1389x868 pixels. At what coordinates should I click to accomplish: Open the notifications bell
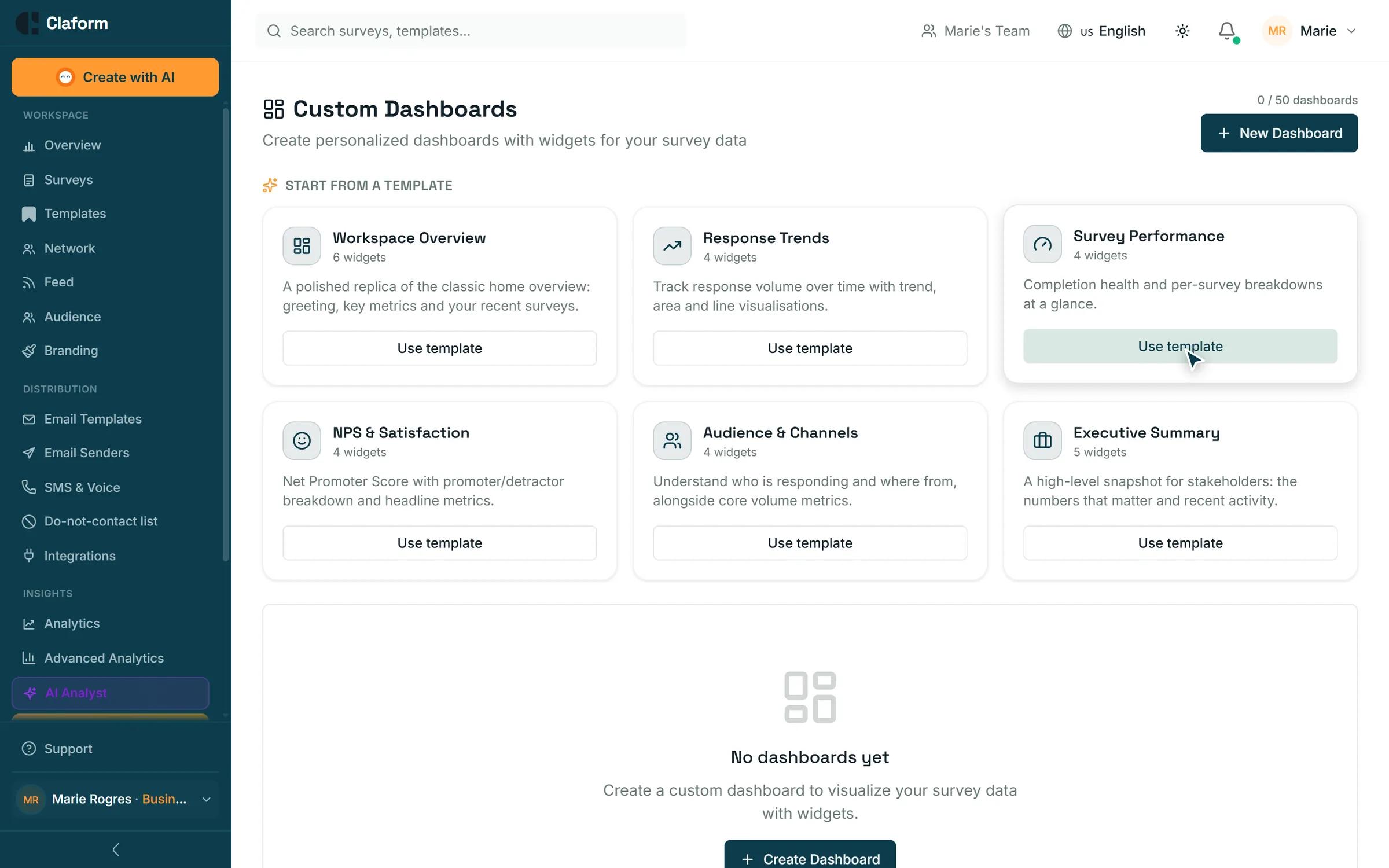1227,31
